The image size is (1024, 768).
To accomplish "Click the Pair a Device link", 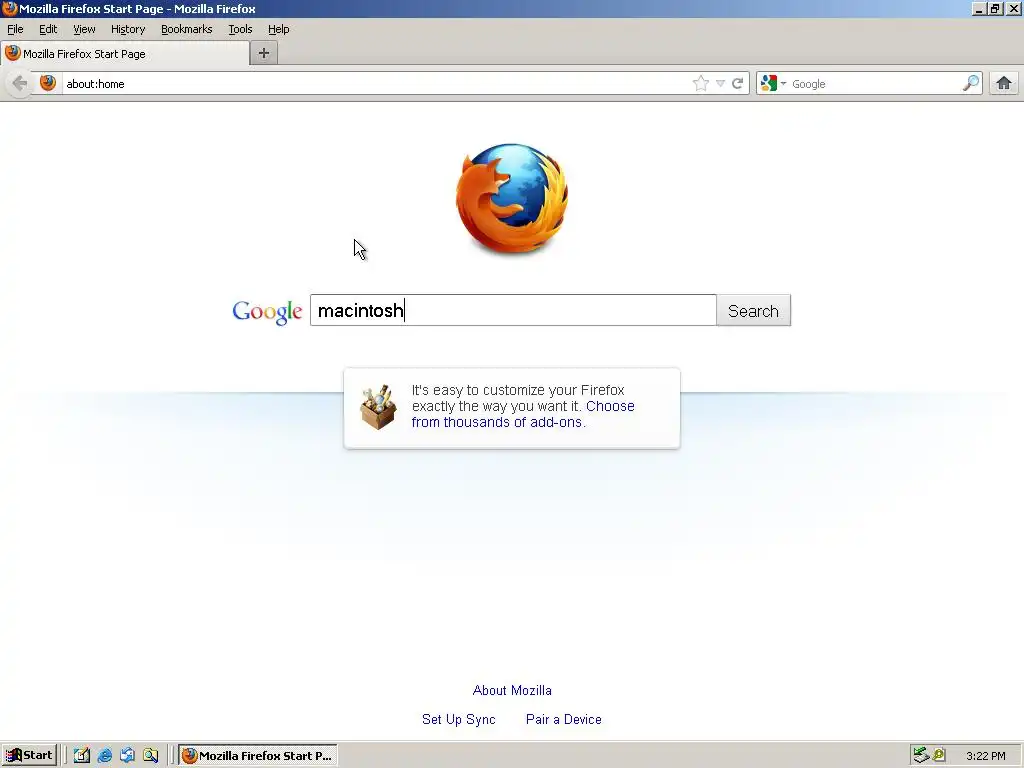I will pyautogui.click(x=564, y=719).
